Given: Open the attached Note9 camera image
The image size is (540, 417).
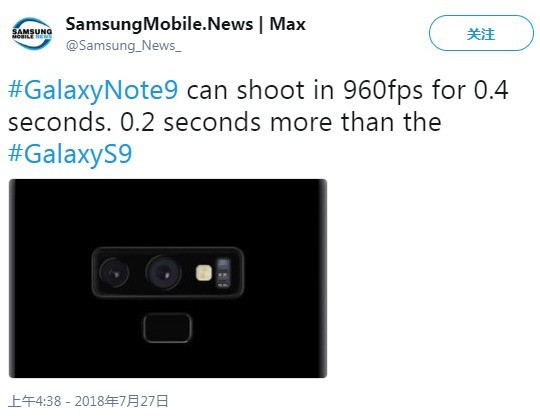Looking at the screenshot, I should pyautogui.click(x=168, y=278).
